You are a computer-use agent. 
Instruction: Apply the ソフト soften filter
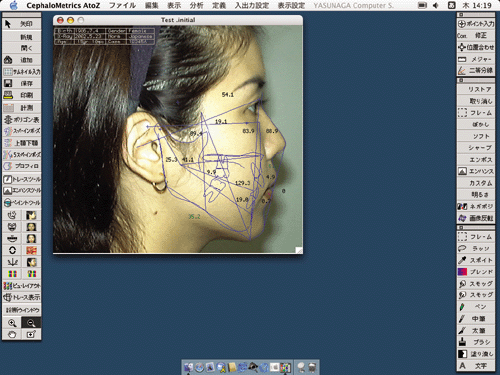(x=476, y=136)
